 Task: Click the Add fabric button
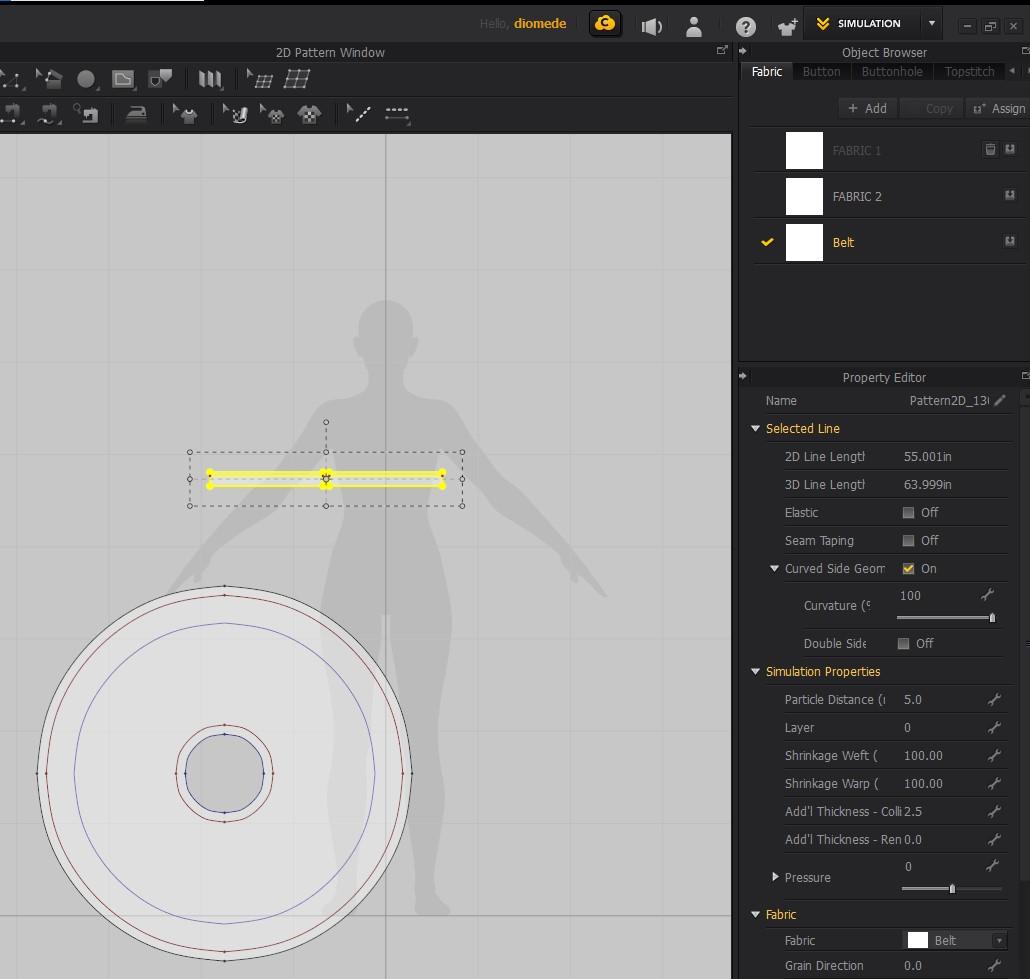(867, 108)
